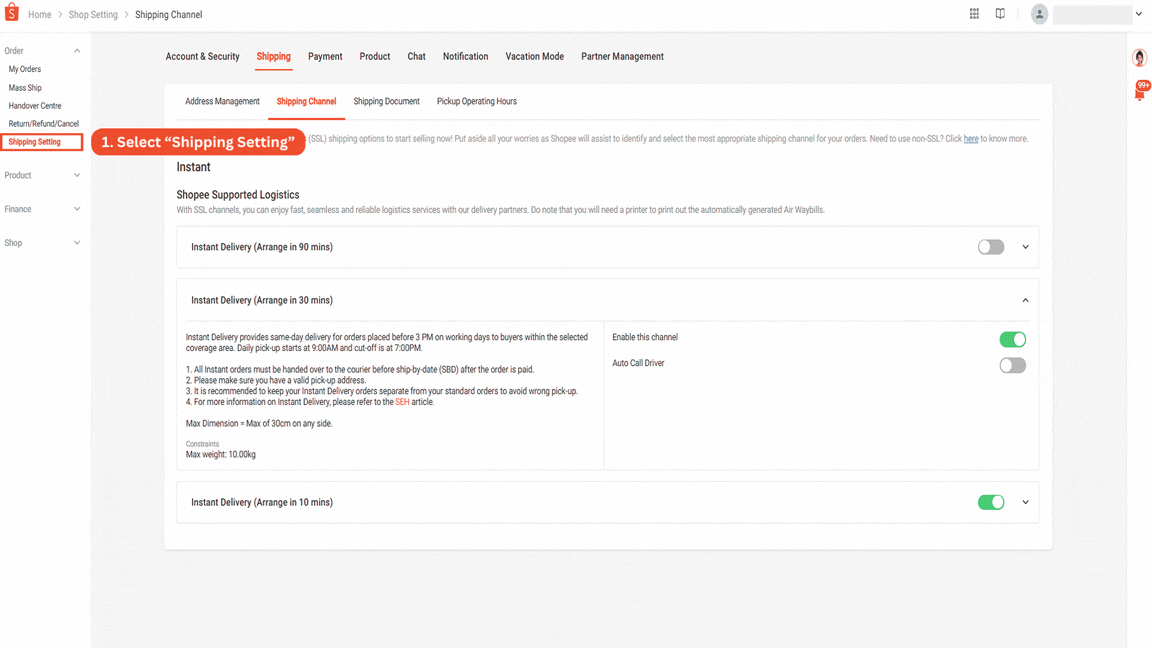Image resolution: width=1152 pixels, height=648 pixels.
Task: Switch to the Chat tab
Action: point(417,57)
